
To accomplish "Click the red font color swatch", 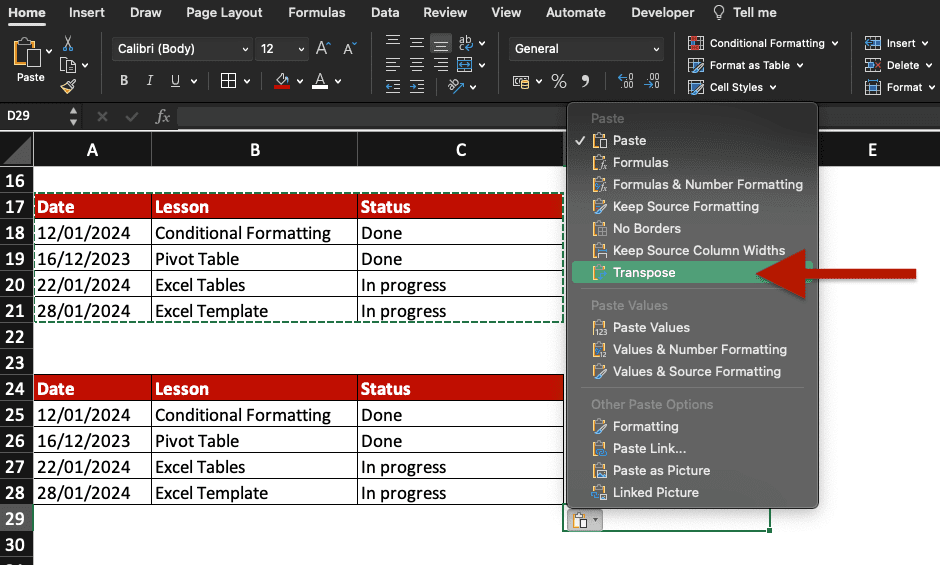I will point(320,81).
